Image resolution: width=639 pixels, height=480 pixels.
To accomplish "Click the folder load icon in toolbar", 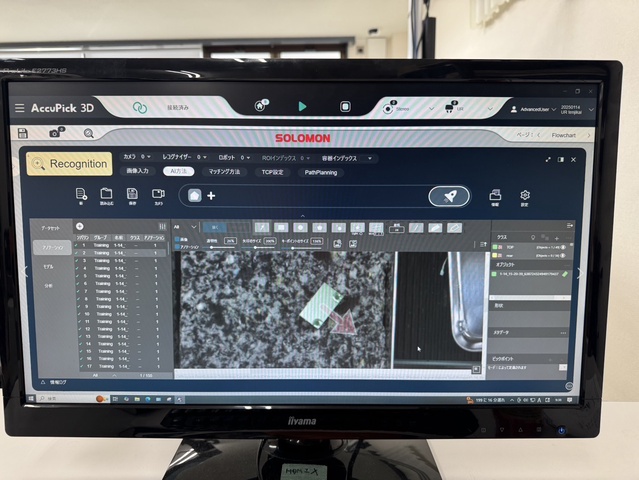I will click(x=106, y=196).
